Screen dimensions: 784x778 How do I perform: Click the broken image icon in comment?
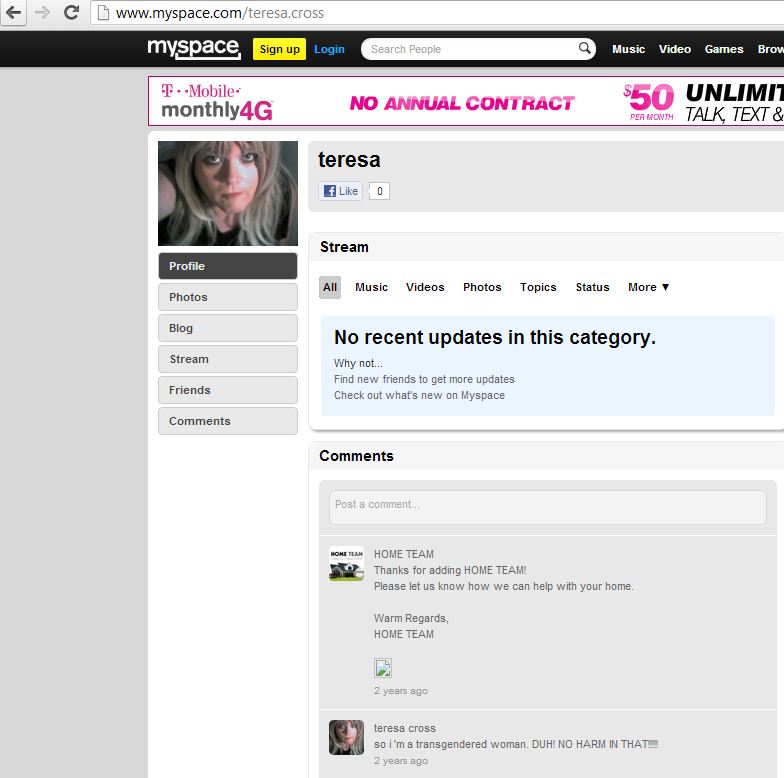tap(383, 668)
